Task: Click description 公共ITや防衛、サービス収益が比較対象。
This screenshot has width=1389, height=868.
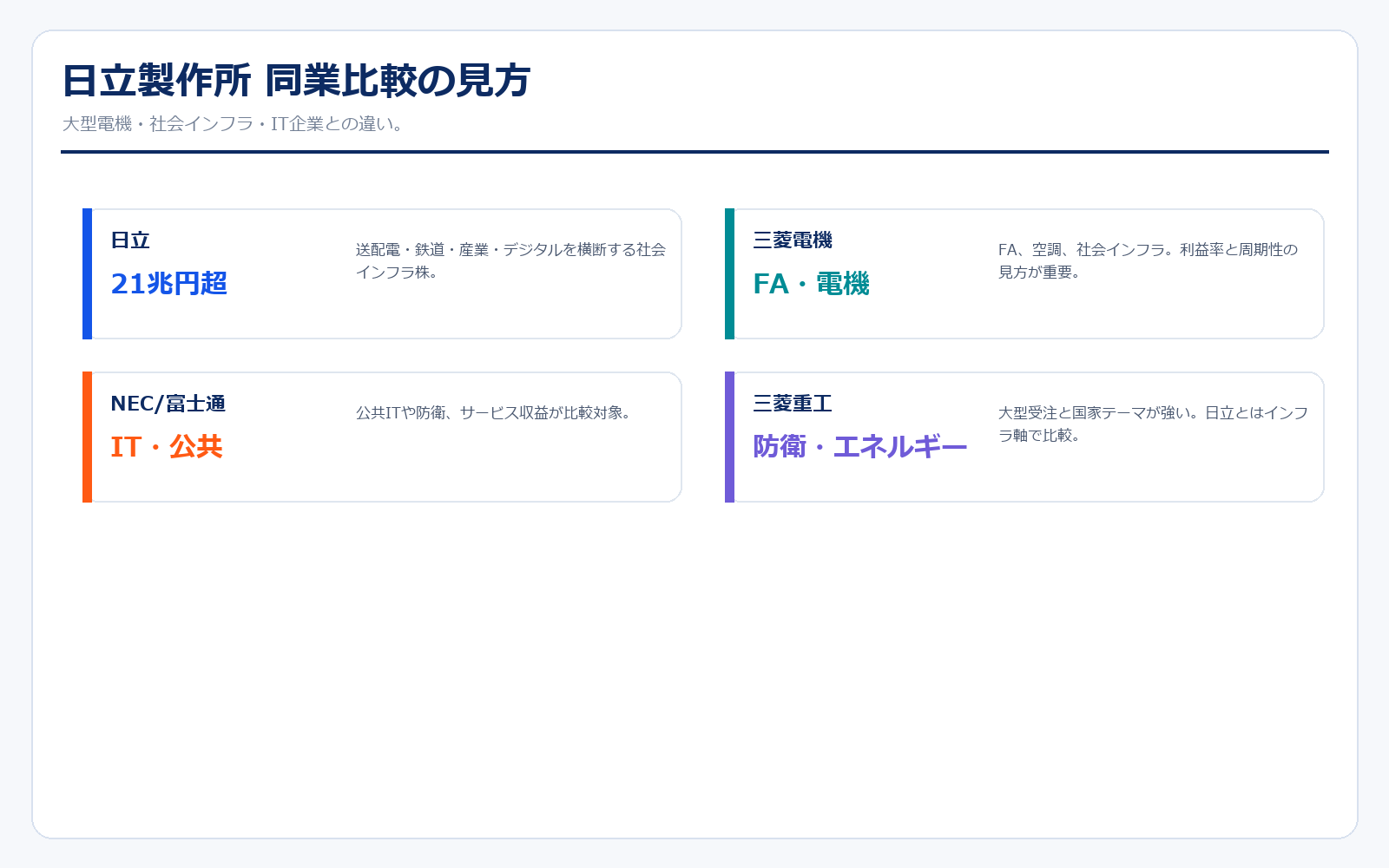Action: (493, 413)
